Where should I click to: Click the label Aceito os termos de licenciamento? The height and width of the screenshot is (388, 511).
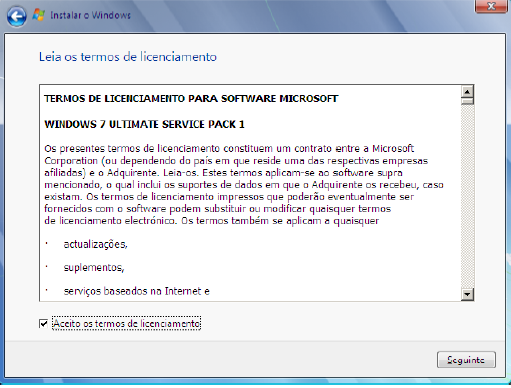pos(127,323)
